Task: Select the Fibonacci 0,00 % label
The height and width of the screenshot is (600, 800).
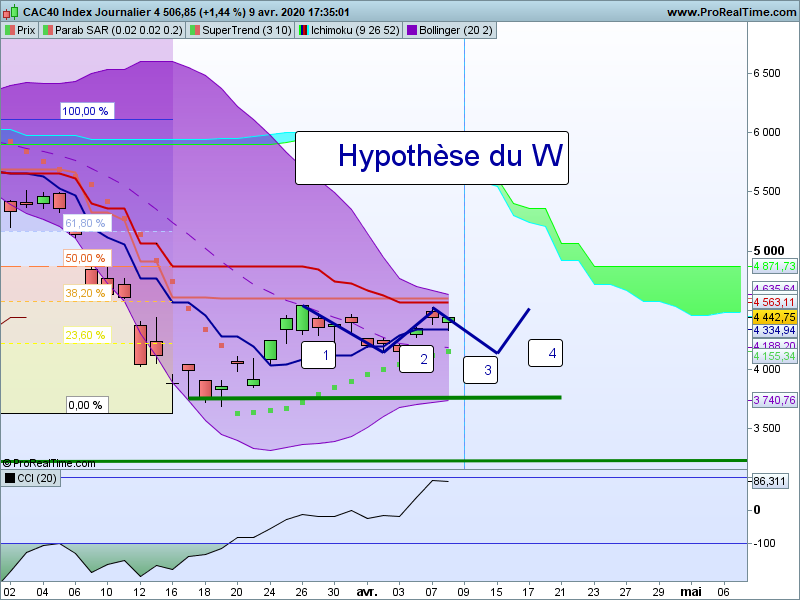Action: tap(85, 405)
